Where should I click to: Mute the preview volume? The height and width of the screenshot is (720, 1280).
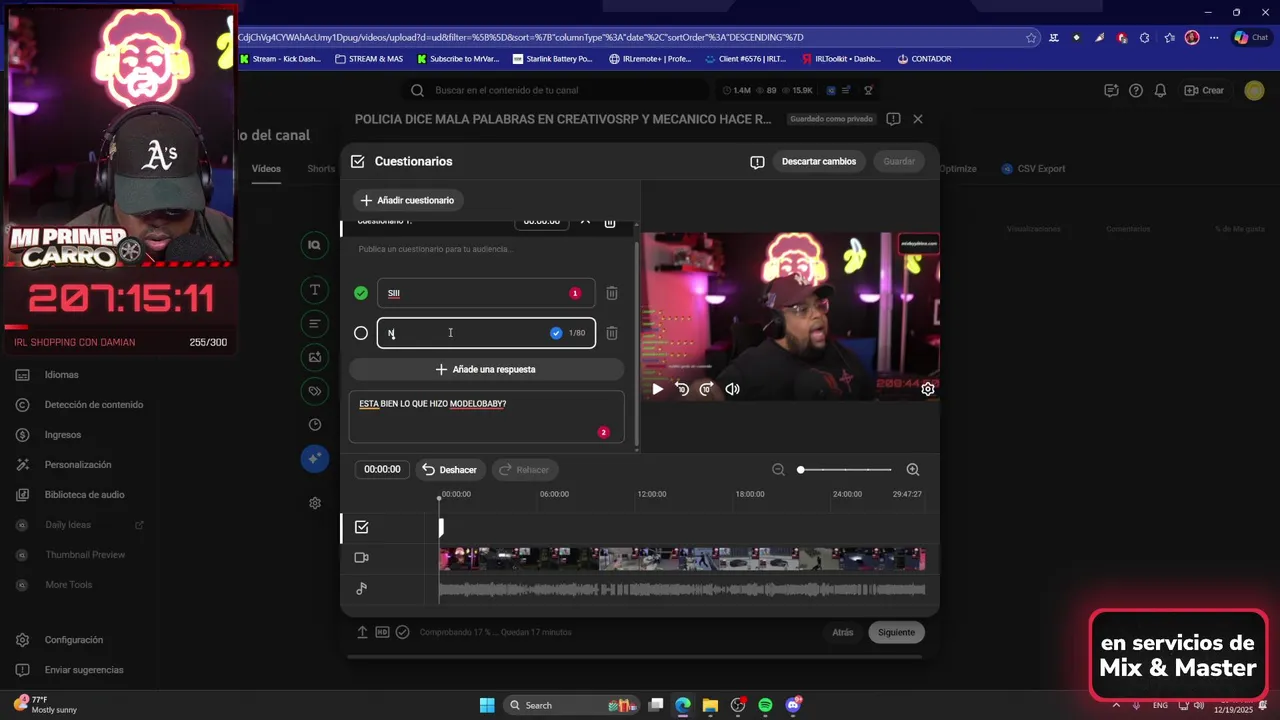[x=732, y=389]
